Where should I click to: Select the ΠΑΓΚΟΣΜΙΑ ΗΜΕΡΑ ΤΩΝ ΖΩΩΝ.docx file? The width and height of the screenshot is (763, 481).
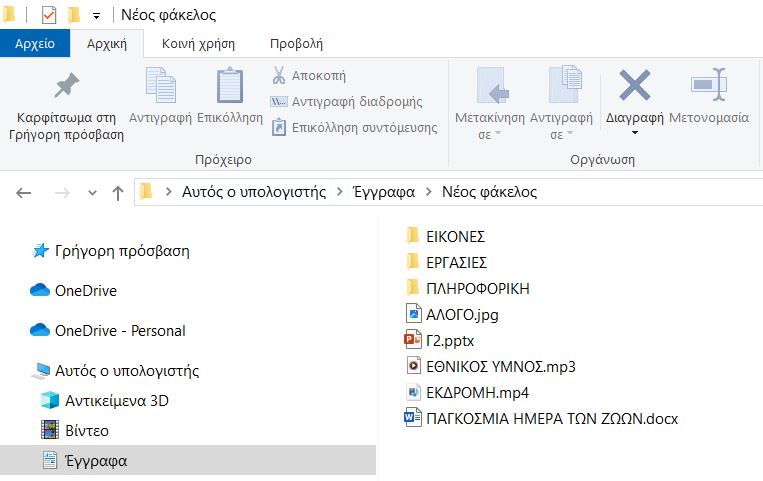coord(551,419)
